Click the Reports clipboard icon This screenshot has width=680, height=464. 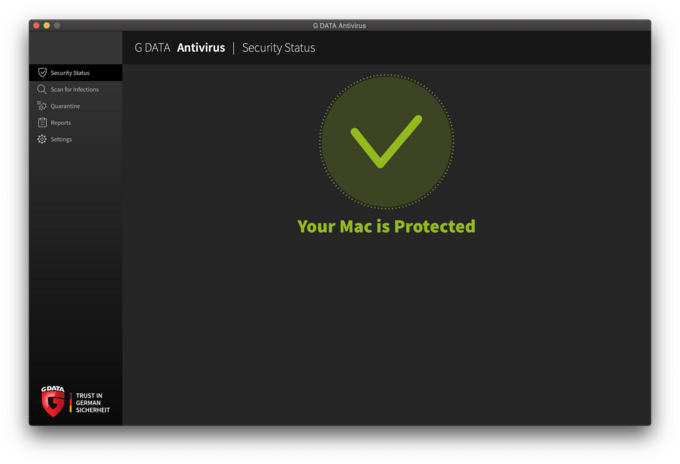(x=42, y=122)
